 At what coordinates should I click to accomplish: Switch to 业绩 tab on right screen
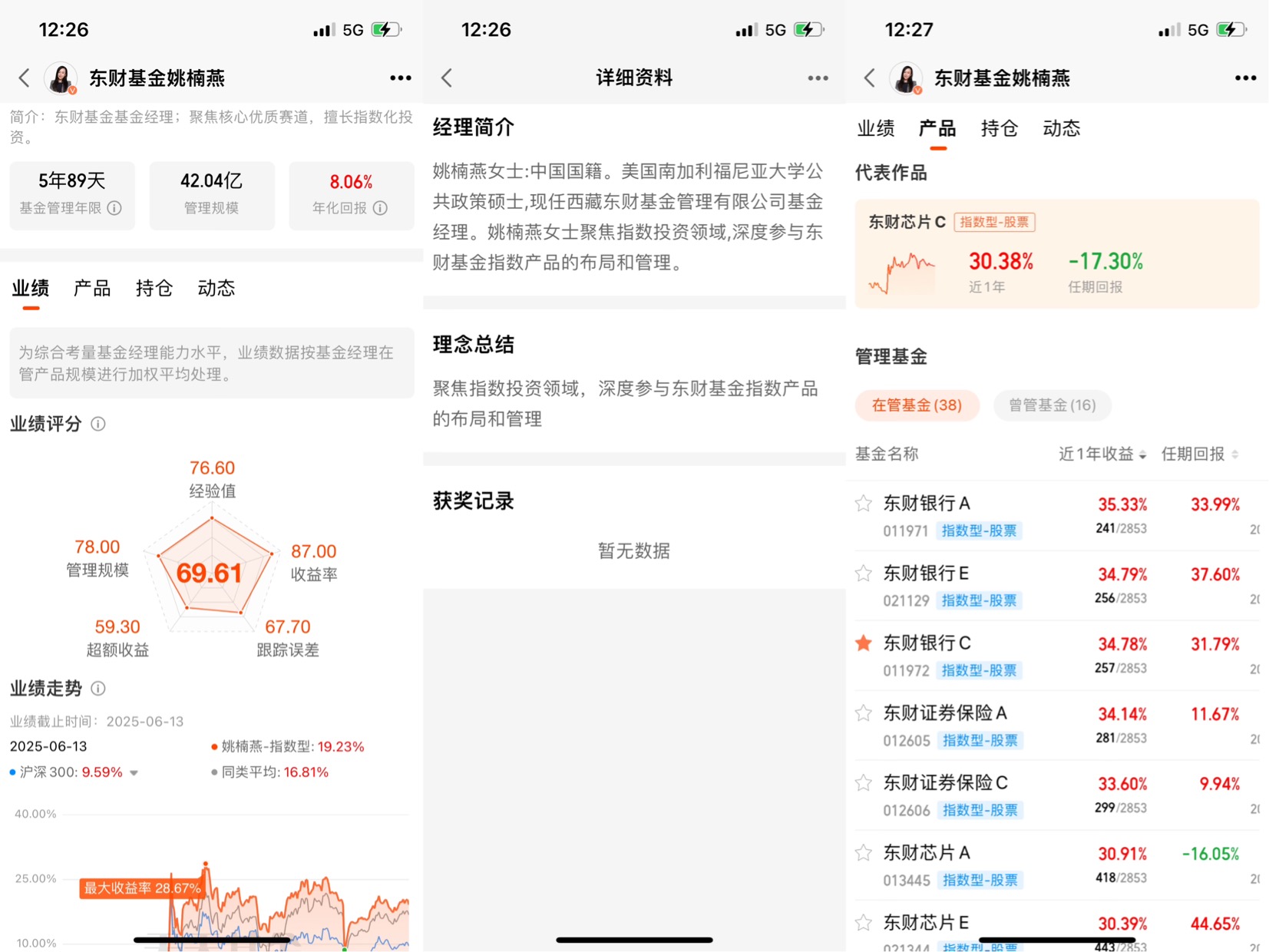coord(876,128)
